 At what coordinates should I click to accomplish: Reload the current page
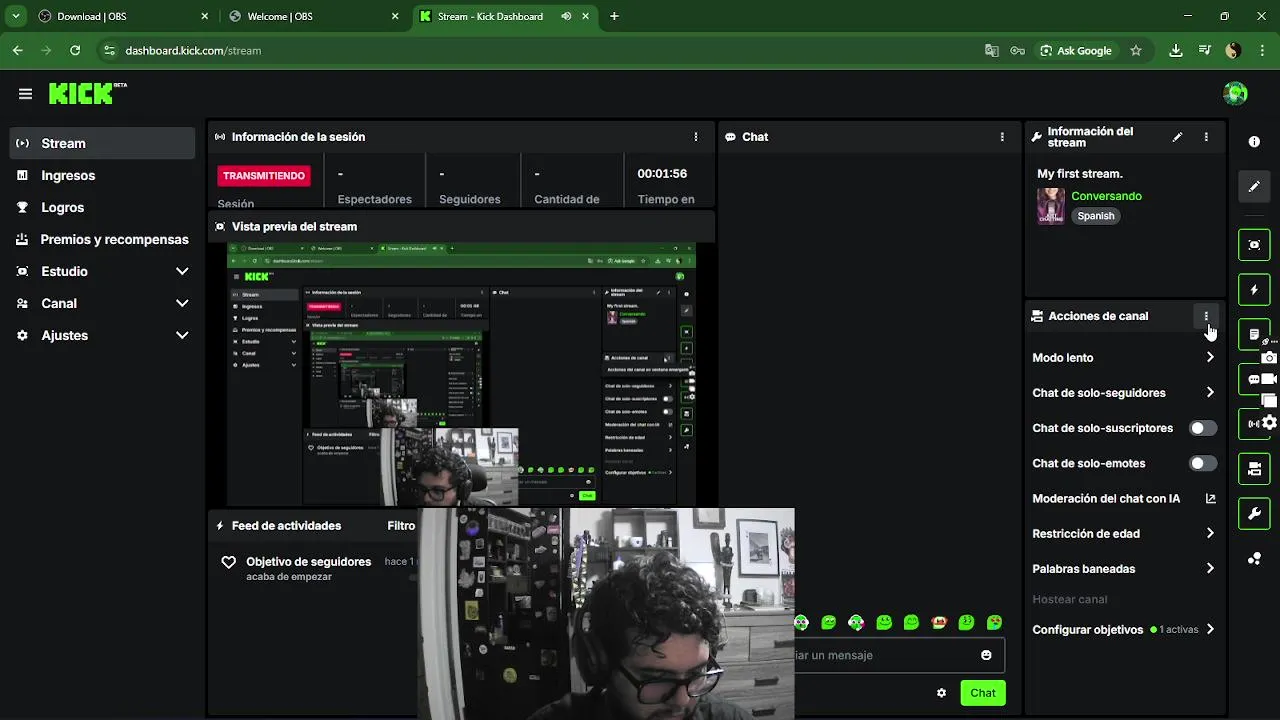[75, 50]
